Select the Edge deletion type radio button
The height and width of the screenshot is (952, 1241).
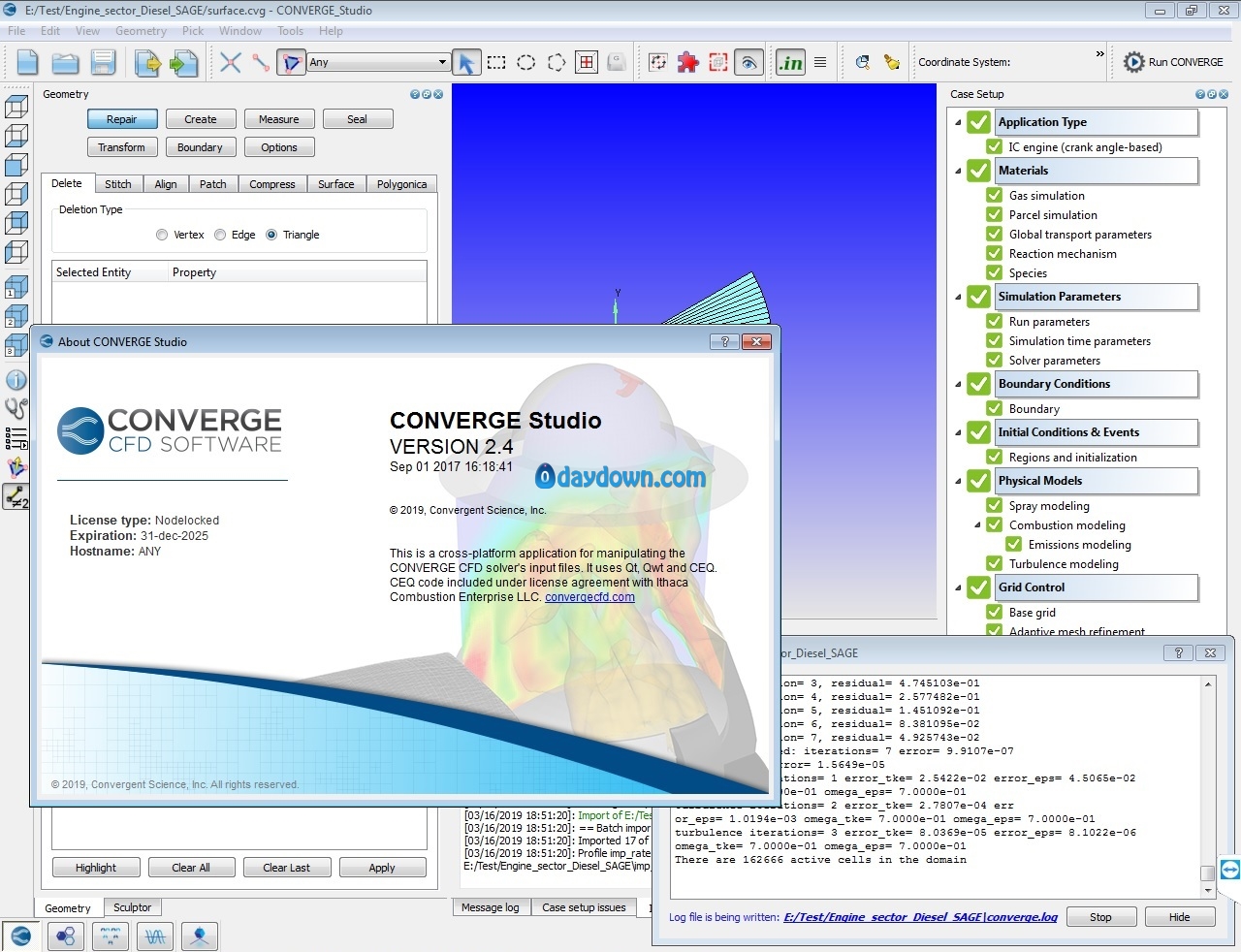pyautogui.click(x=220, y=235)
